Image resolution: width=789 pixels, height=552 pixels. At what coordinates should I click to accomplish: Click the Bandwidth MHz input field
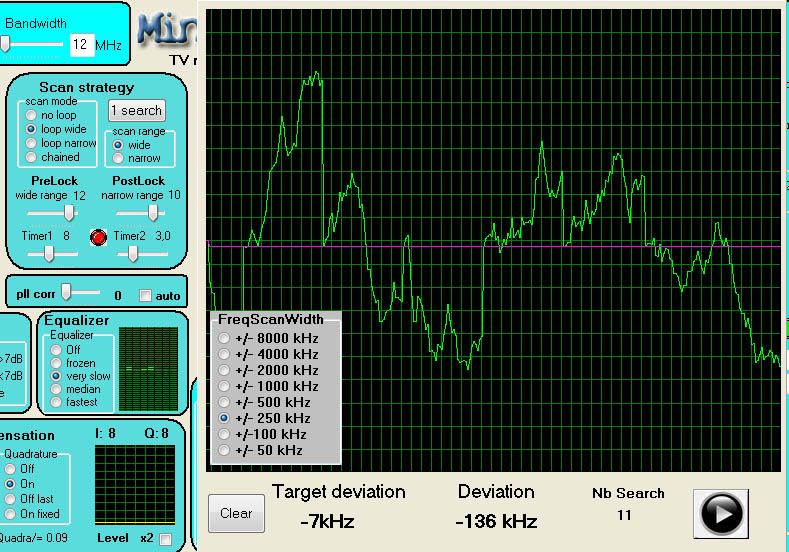(80, 44)
